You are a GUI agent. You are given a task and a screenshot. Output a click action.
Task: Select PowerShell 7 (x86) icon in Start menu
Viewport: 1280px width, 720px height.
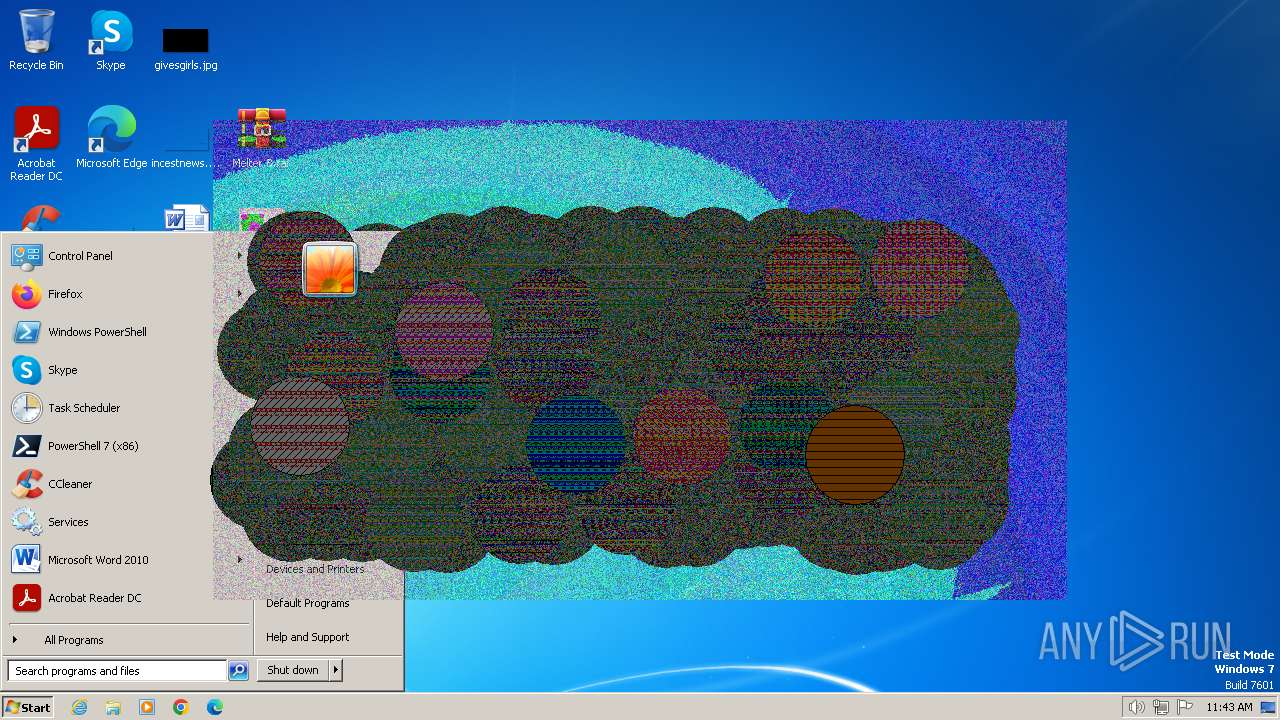(x=26, y=446)
